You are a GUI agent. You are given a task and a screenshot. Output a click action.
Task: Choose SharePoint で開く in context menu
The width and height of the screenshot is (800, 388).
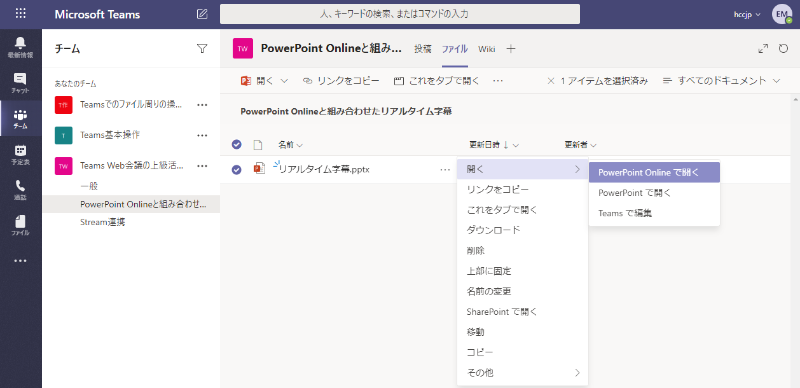[x=522, y=311]
